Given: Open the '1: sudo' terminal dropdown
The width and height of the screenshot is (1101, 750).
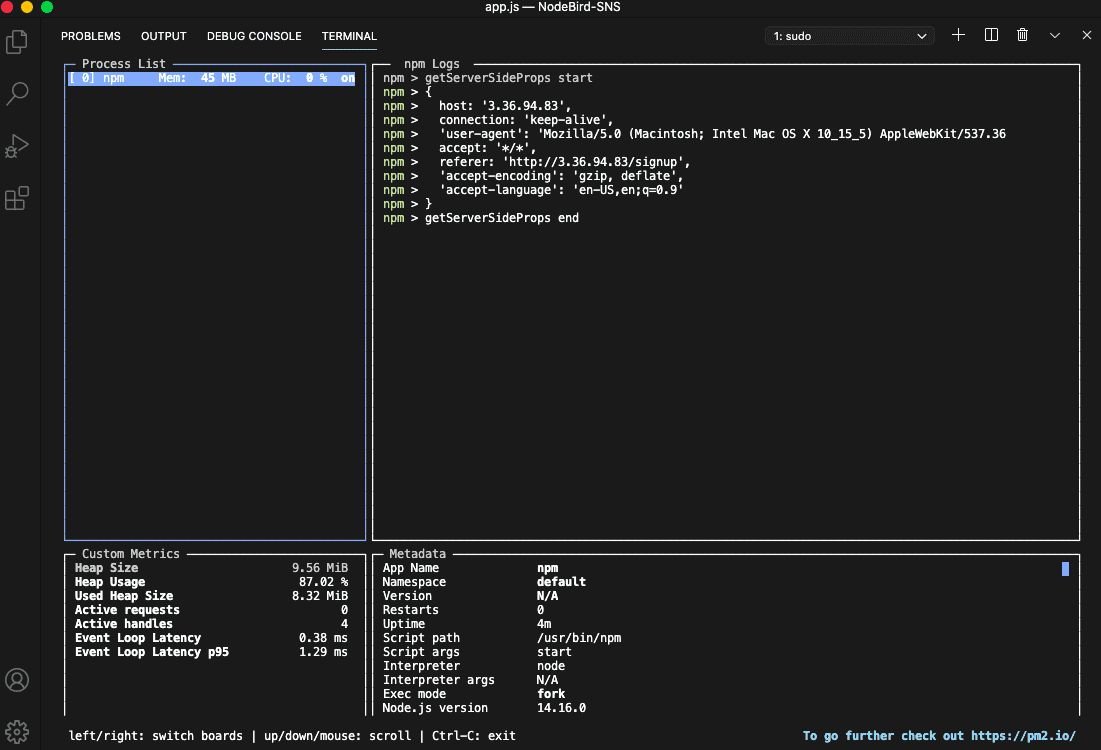Looking at the screenshot, I should point(850,36).
